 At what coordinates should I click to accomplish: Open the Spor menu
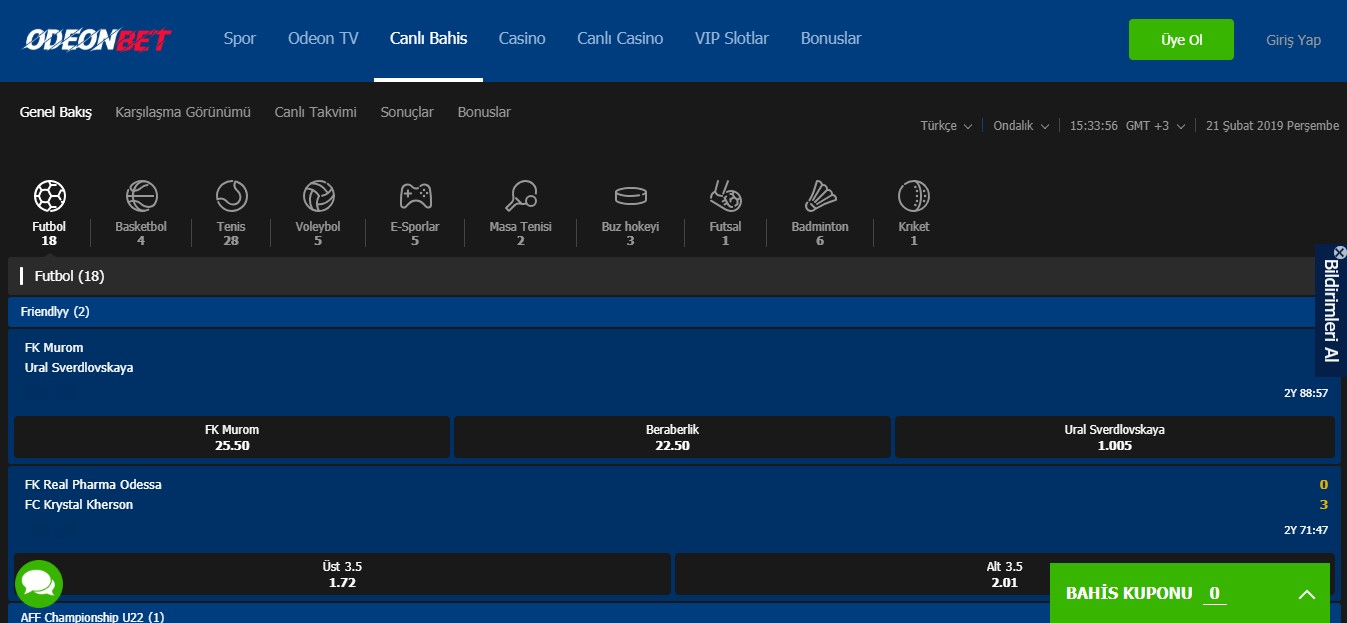coord(240,39)
